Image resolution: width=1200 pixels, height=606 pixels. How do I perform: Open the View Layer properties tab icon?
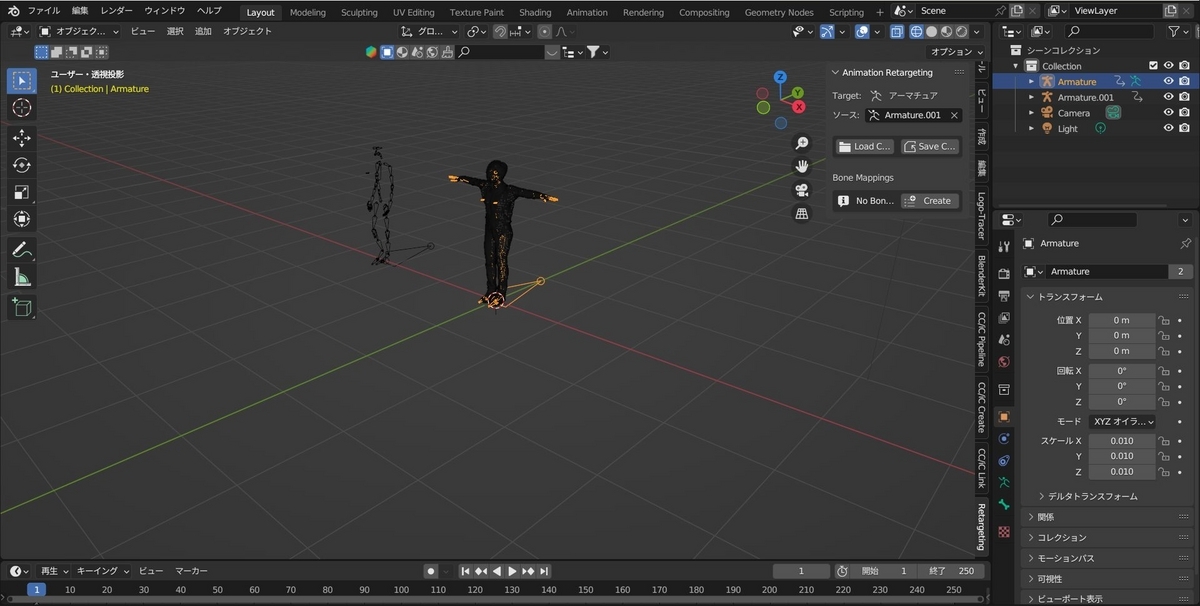(1004, 316)
